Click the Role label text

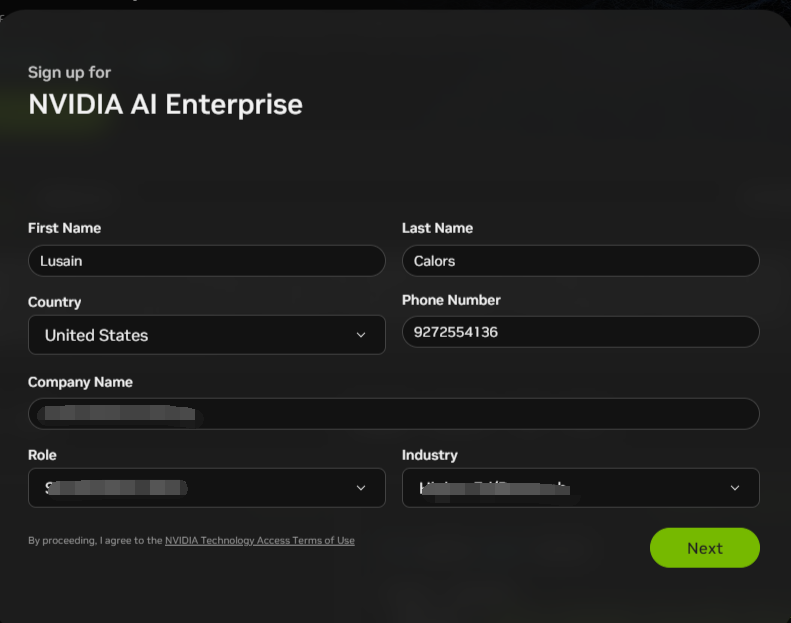42,455
